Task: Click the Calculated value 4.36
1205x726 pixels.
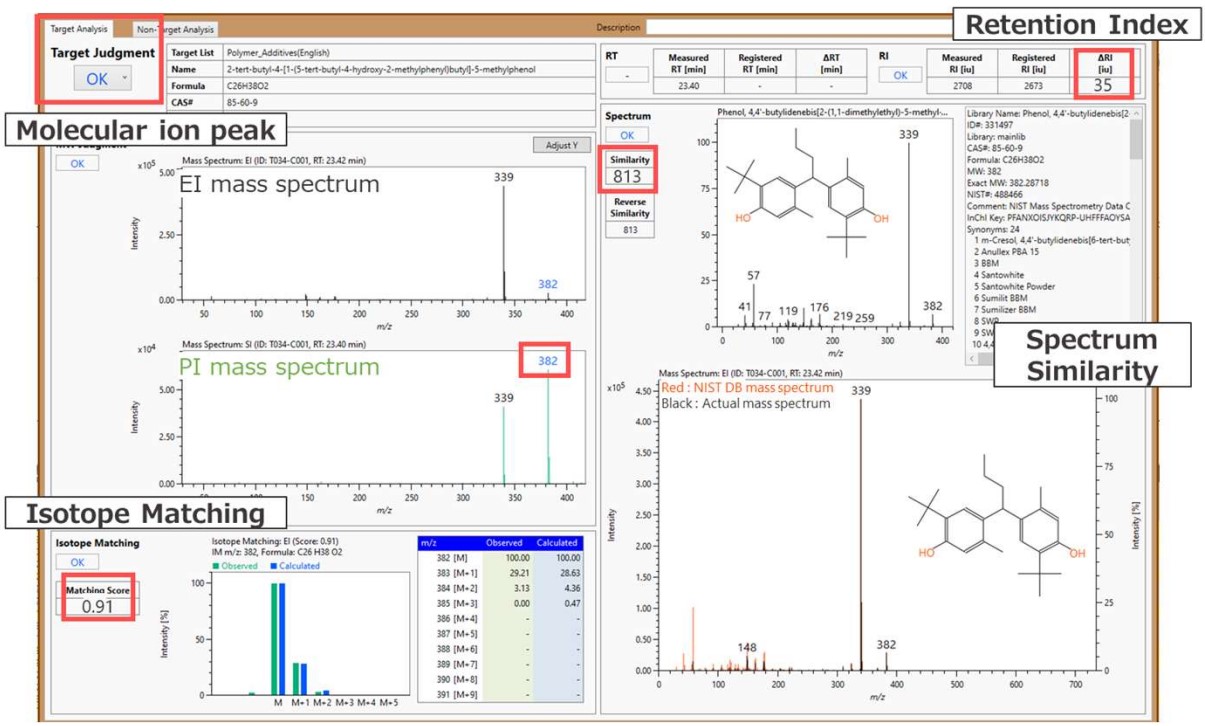Action: point(570,588)
